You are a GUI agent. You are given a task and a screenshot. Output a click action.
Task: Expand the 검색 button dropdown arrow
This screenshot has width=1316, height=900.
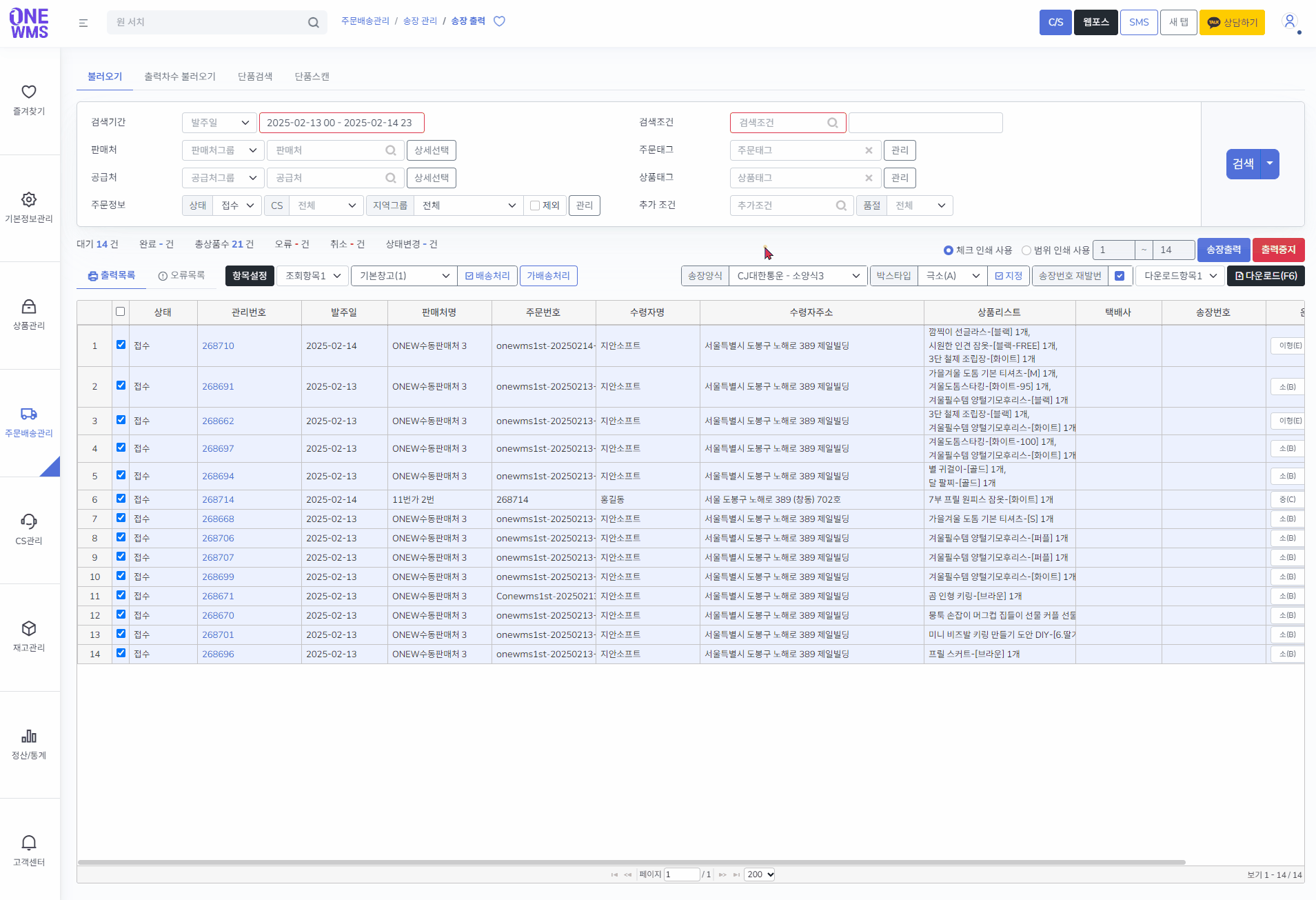point(1270,164)
